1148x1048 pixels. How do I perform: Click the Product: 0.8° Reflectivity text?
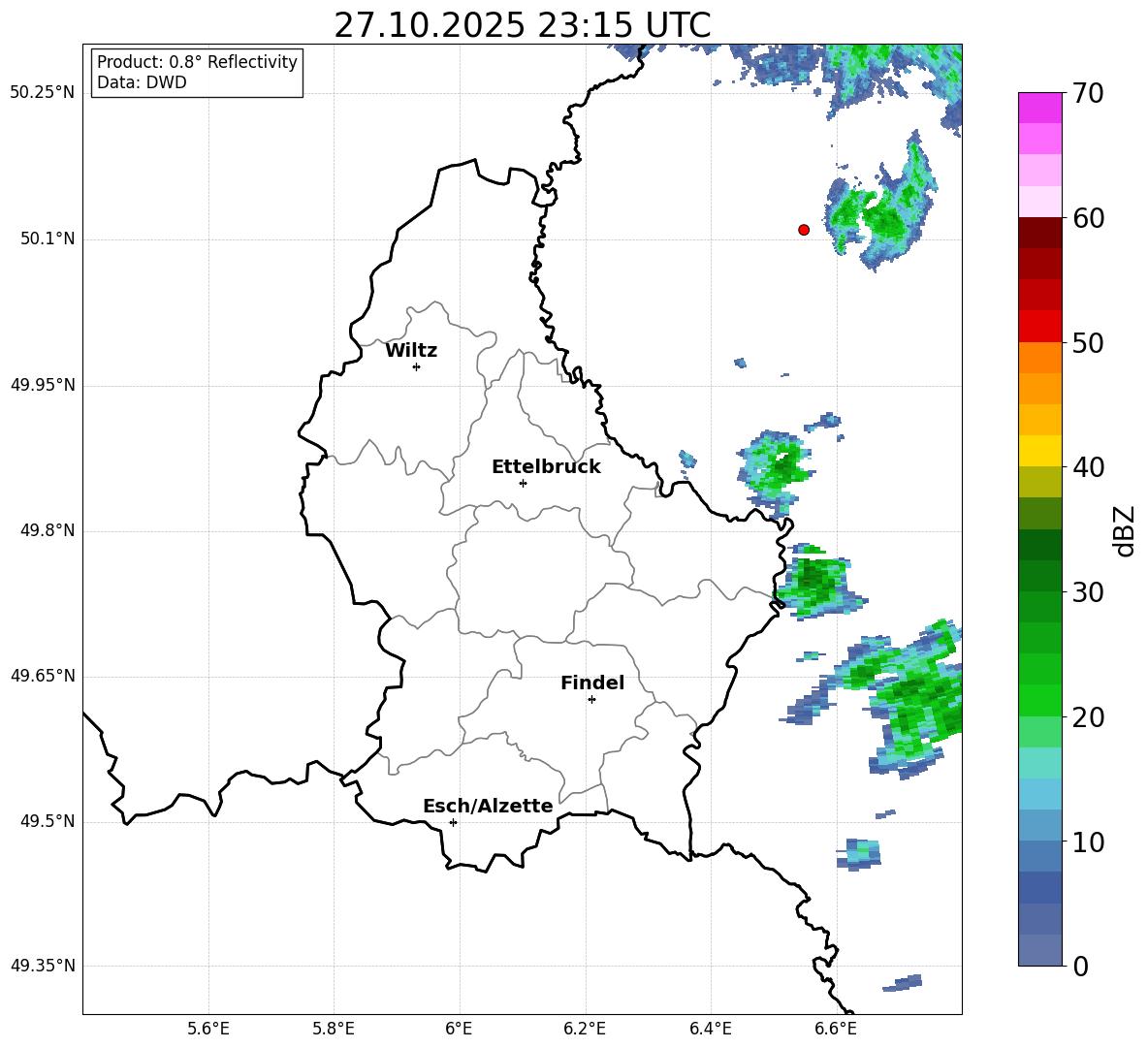click(x=197, y=62)
